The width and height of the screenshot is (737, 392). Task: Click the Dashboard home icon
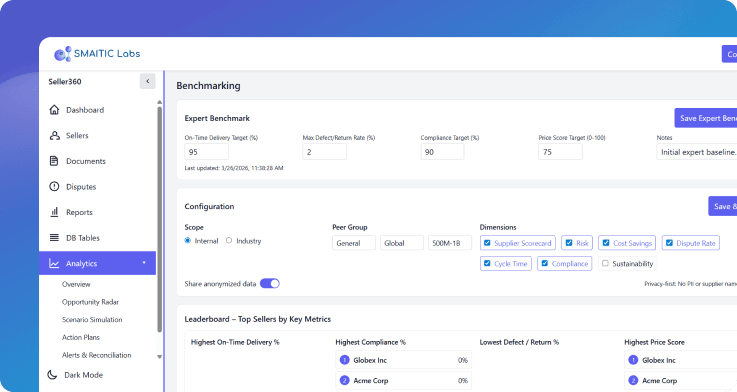click(55, 110)
